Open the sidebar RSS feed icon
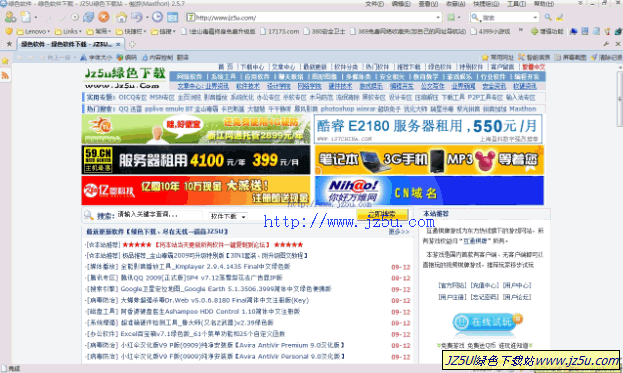 (x=5, y=75)
